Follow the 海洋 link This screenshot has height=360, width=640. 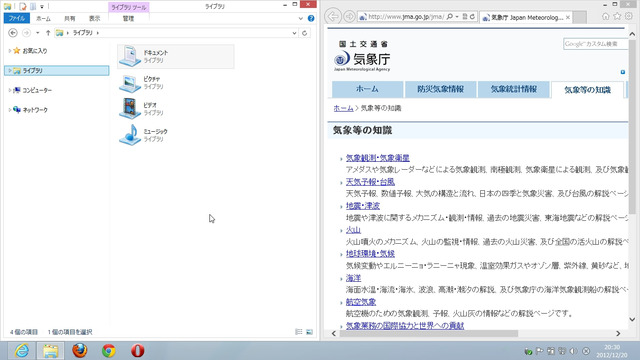click(x=353, y=278)
